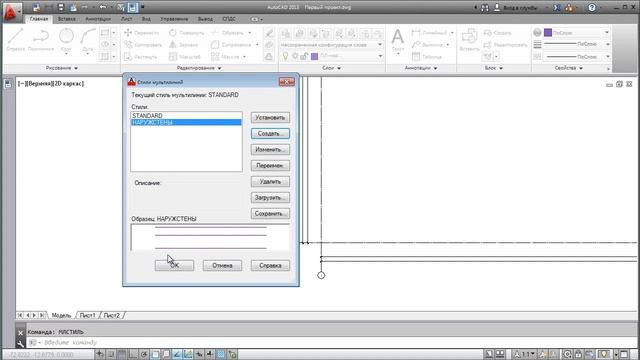Screen dimensions: 640x360
Task: Click the Insert block (Вставить) tool
Action: click(x=469, y=40)
